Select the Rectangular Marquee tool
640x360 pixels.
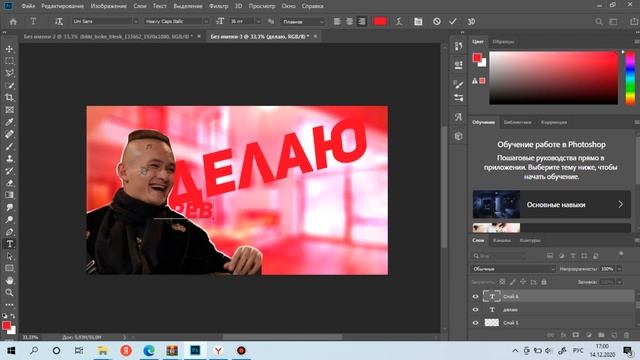point(9,61)
